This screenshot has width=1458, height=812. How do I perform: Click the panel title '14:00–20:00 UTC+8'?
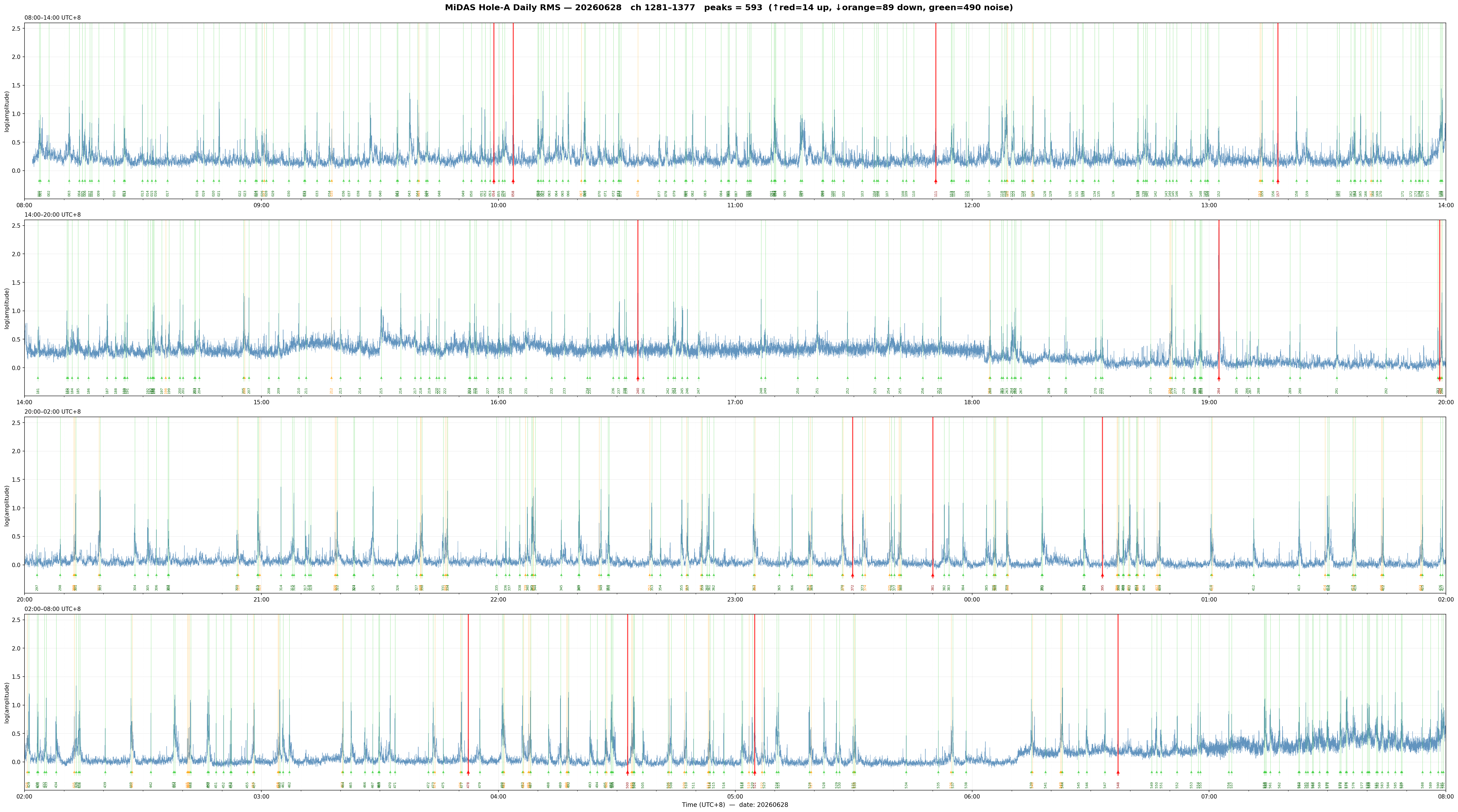(x=53, y=215)
